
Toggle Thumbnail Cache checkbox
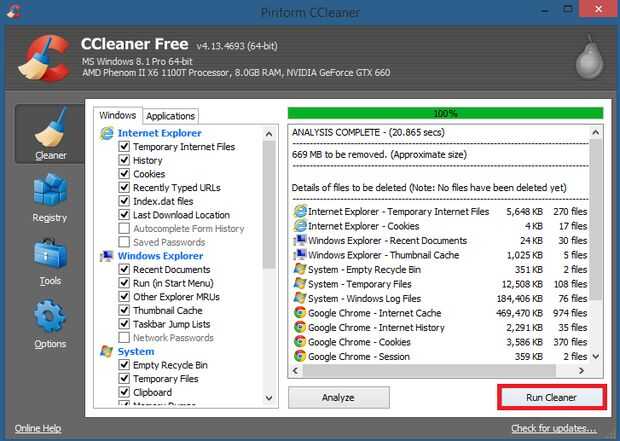tap(124, 310)
